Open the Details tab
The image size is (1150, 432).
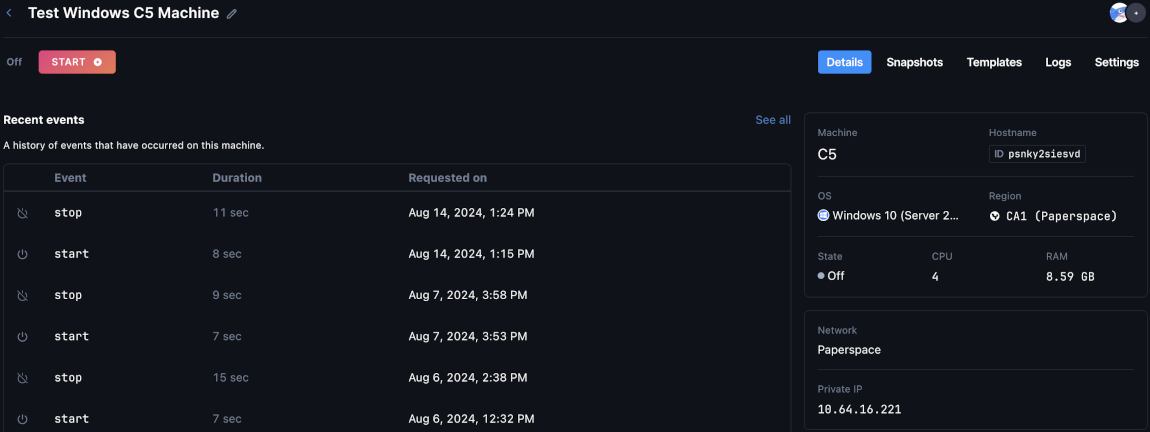pyautogui.click(x=844, y=62)
